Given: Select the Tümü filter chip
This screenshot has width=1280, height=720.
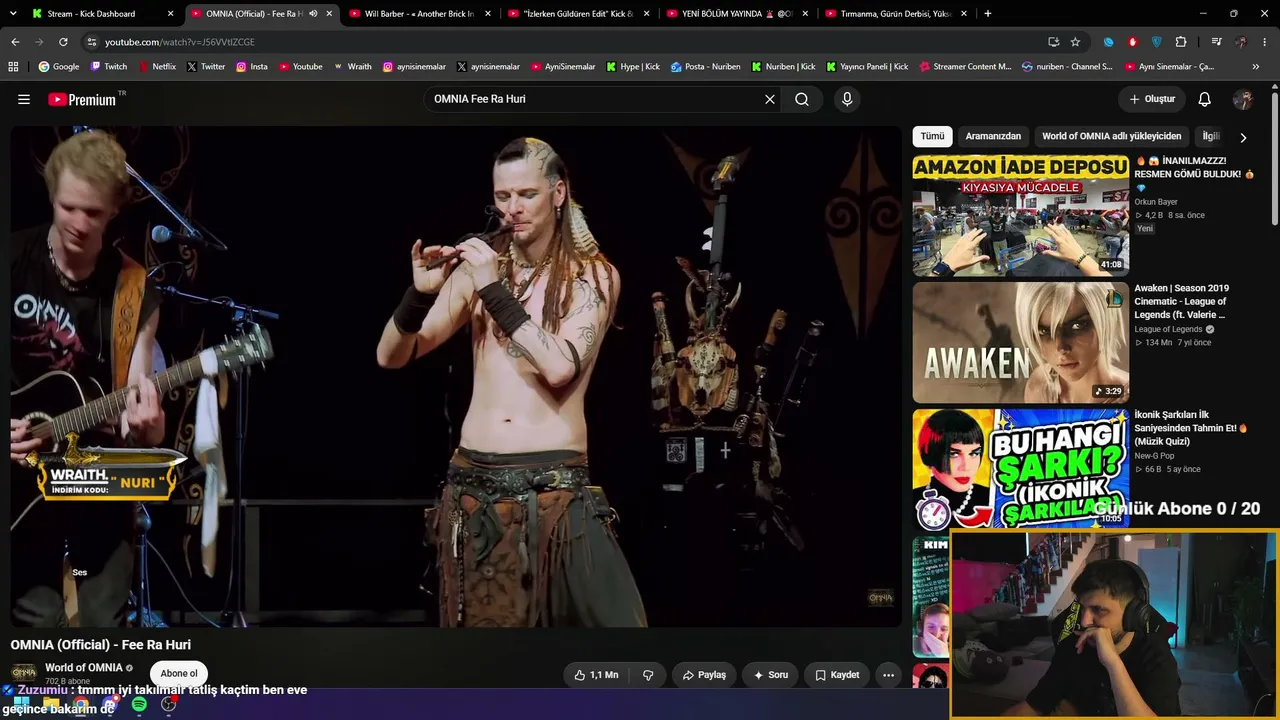Looking at the screenshot, I should [933, 136].
